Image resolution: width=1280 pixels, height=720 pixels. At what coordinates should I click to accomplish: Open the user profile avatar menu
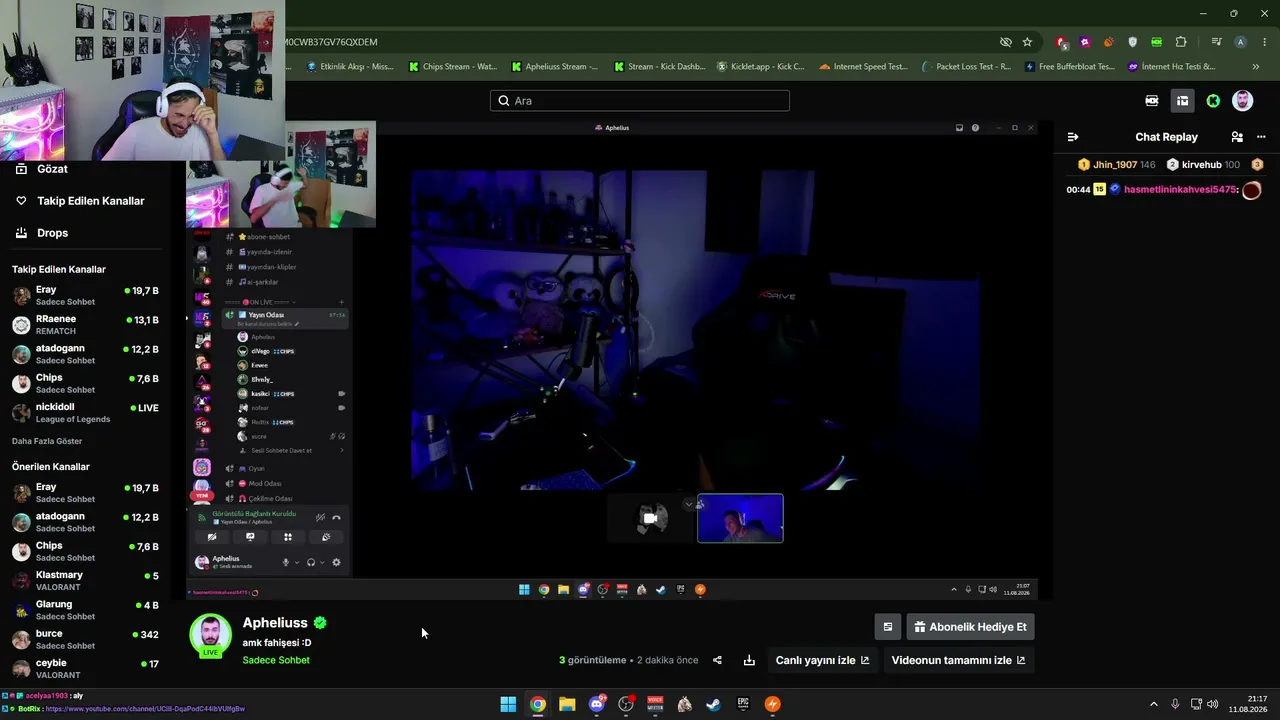pyautogui.click(x=1242, y=101)
